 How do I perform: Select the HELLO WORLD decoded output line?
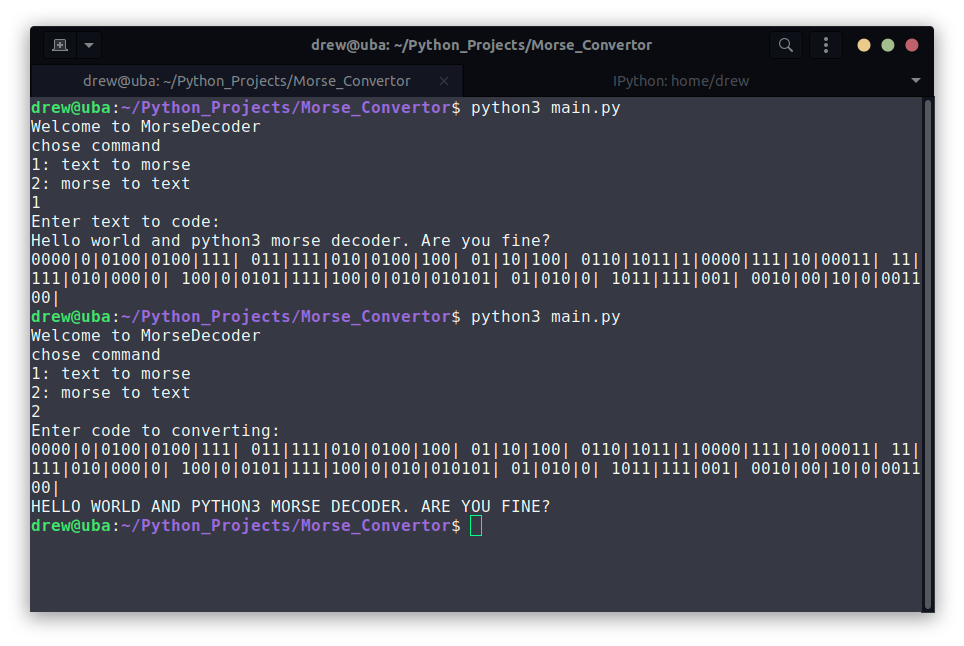pos(288,506)
